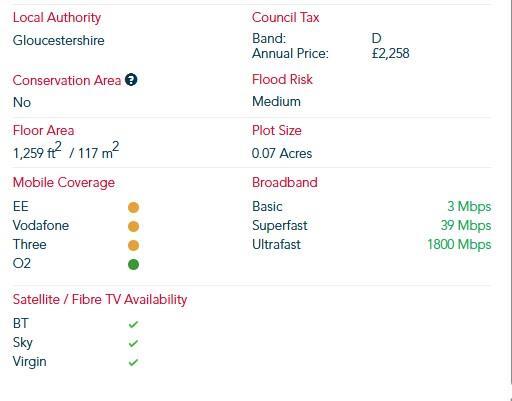The image size is (512, 401).
Task: Select the Mobile Coverage heading
Action: coord(64,183)
